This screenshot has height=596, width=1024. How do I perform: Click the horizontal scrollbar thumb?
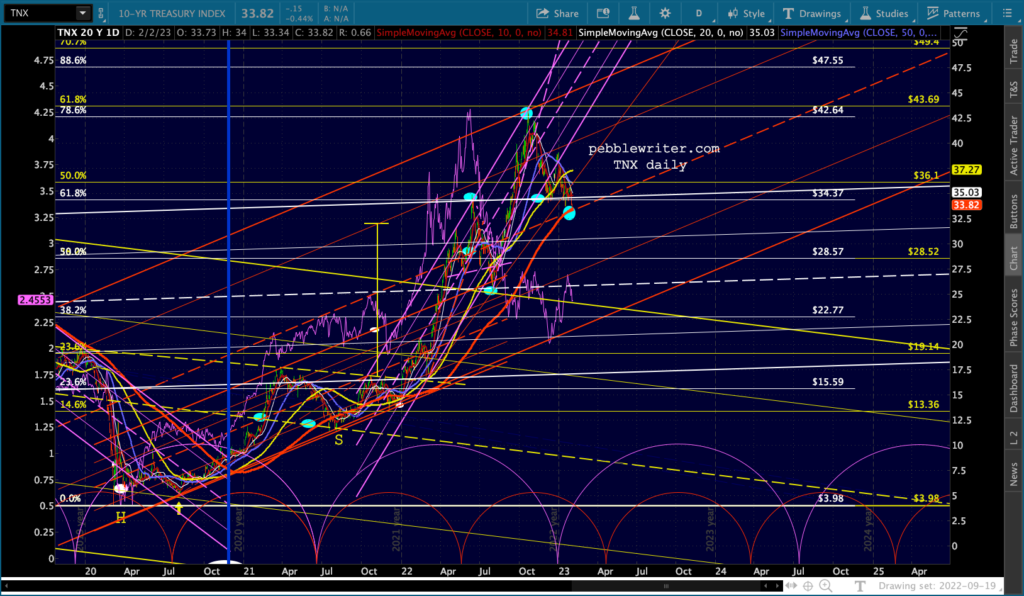tap(666, 586)
